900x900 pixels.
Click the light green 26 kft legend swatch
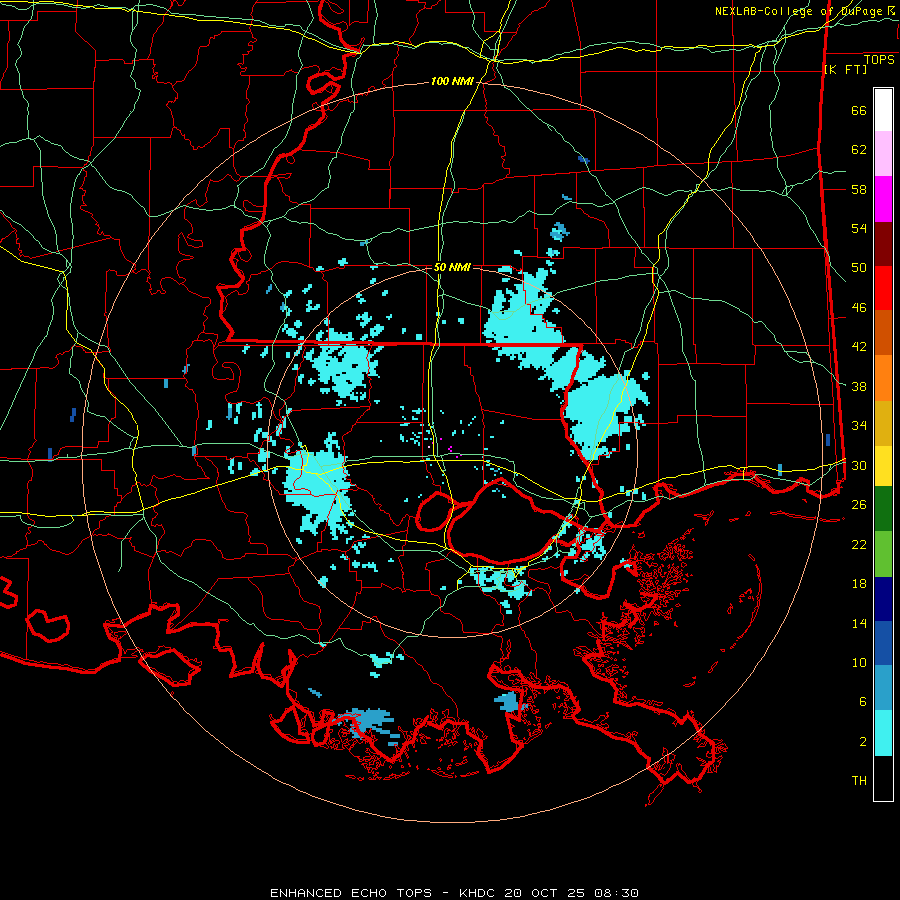883,554
